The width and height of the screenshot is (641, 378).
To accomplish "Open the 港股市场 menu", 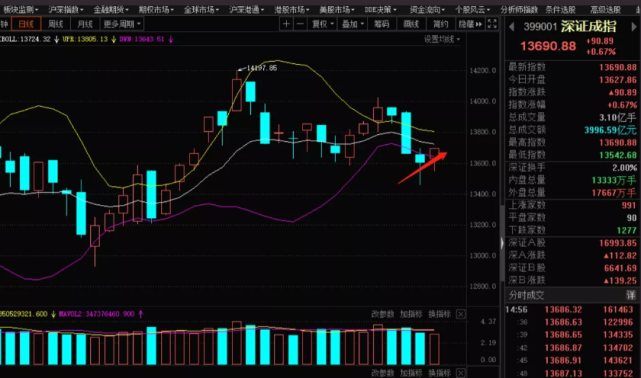I will [x=291, y=9].
